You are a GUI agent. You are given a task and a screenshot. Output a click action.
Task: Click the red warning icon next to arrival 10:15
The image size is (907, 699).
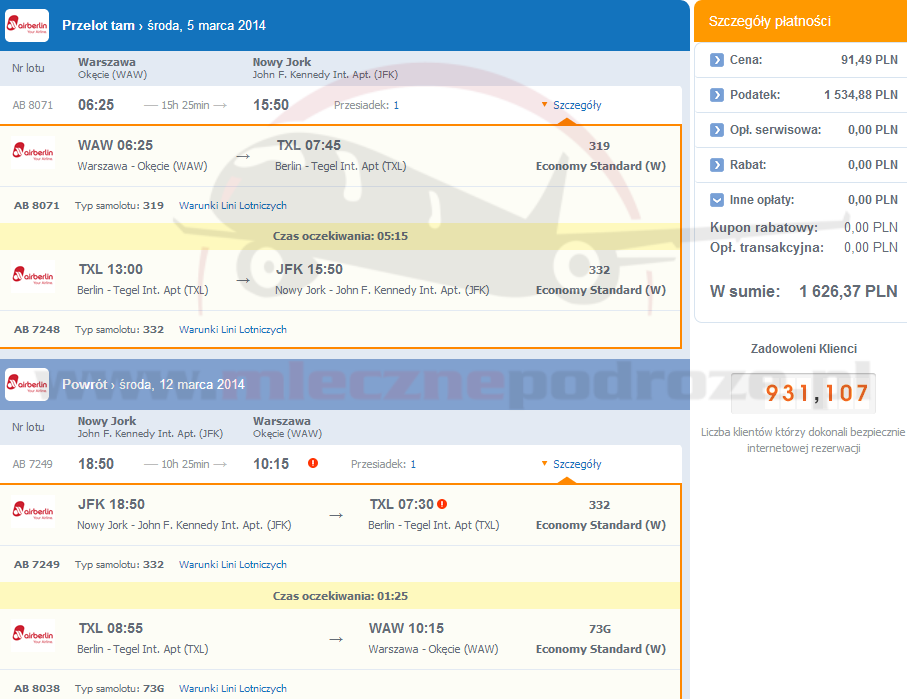tap(313, 463)
